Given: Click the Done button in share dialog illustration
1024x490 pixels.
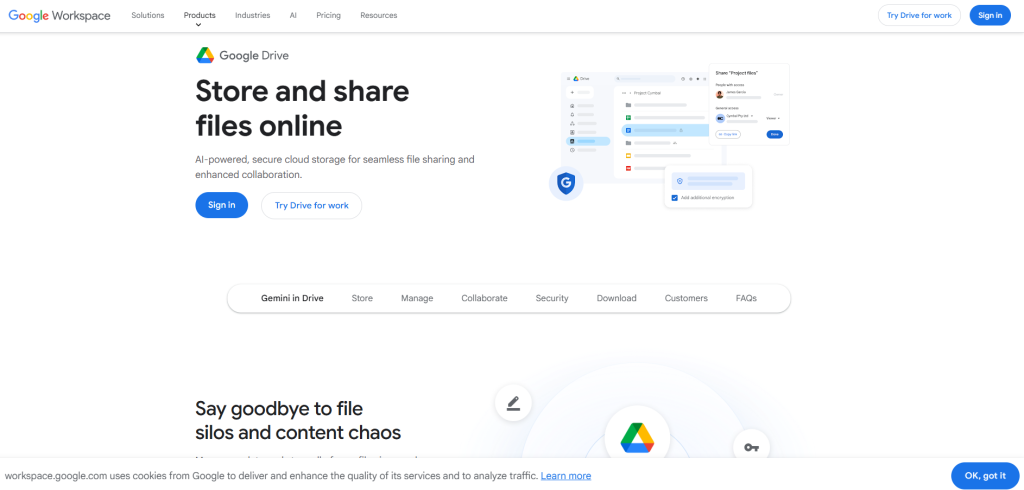Looking at the screenshot, I should coord(775,134).
